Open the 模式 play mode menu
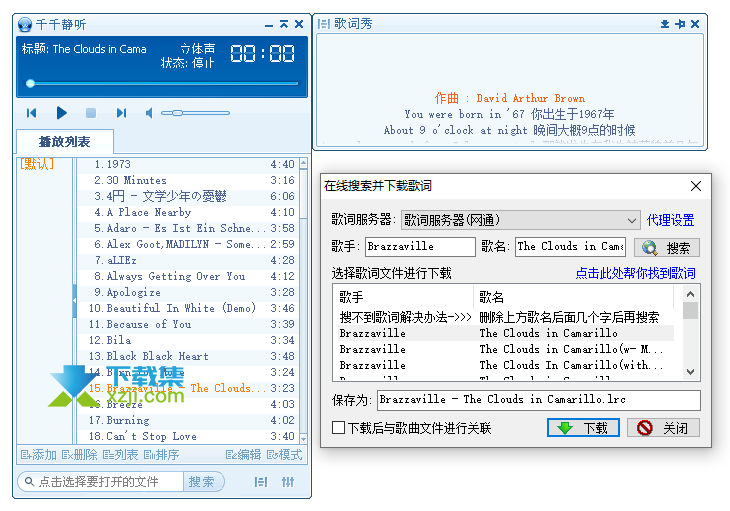Image resolution: width=730 pixels, height=511 pixels. (x=284, y=455)
